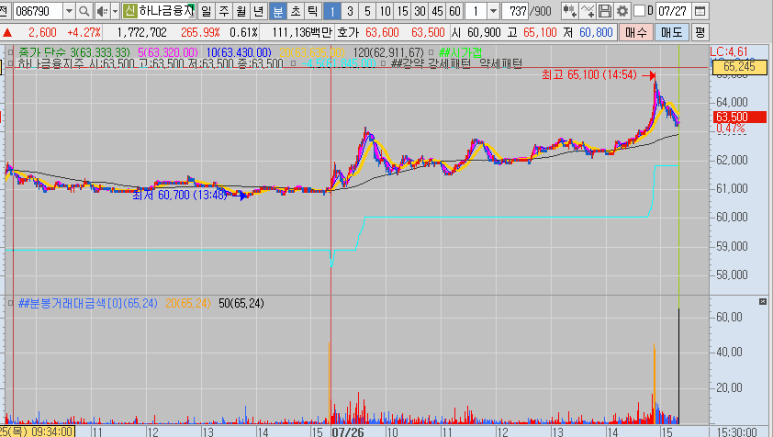The height and width of the screenshot is (437, 773).
Task: Click the date field 07/27
Action: [x=672, y=11]
